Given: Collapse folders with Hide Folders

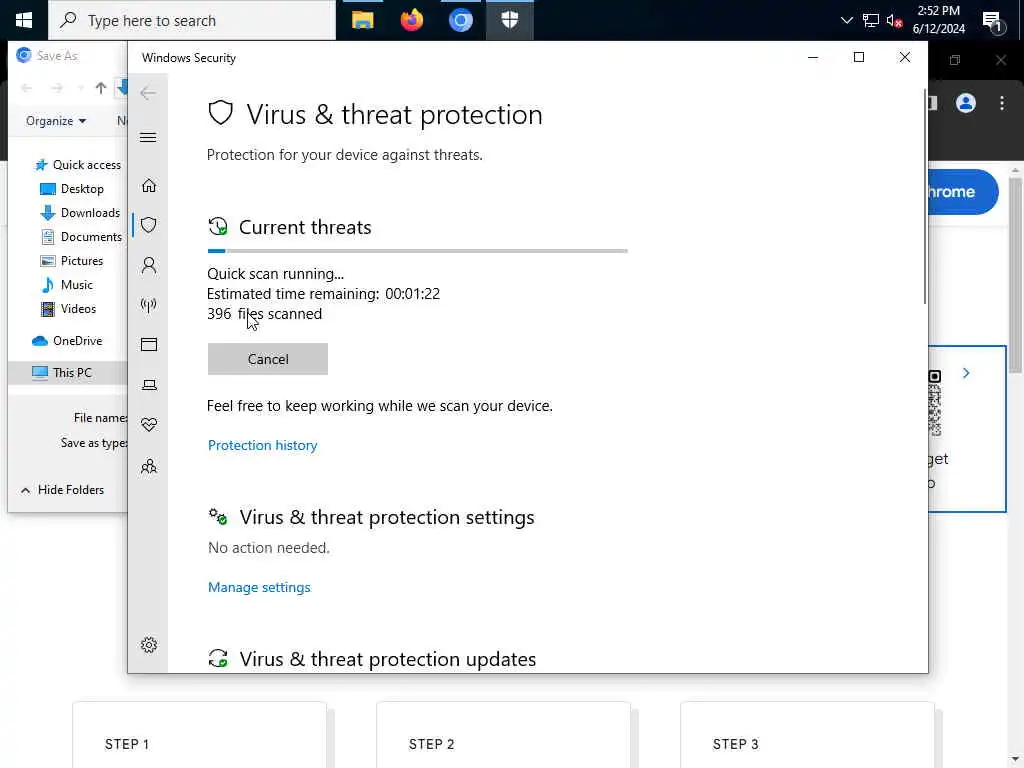Looking at the screenshot, I should click(x=63, y=490).
